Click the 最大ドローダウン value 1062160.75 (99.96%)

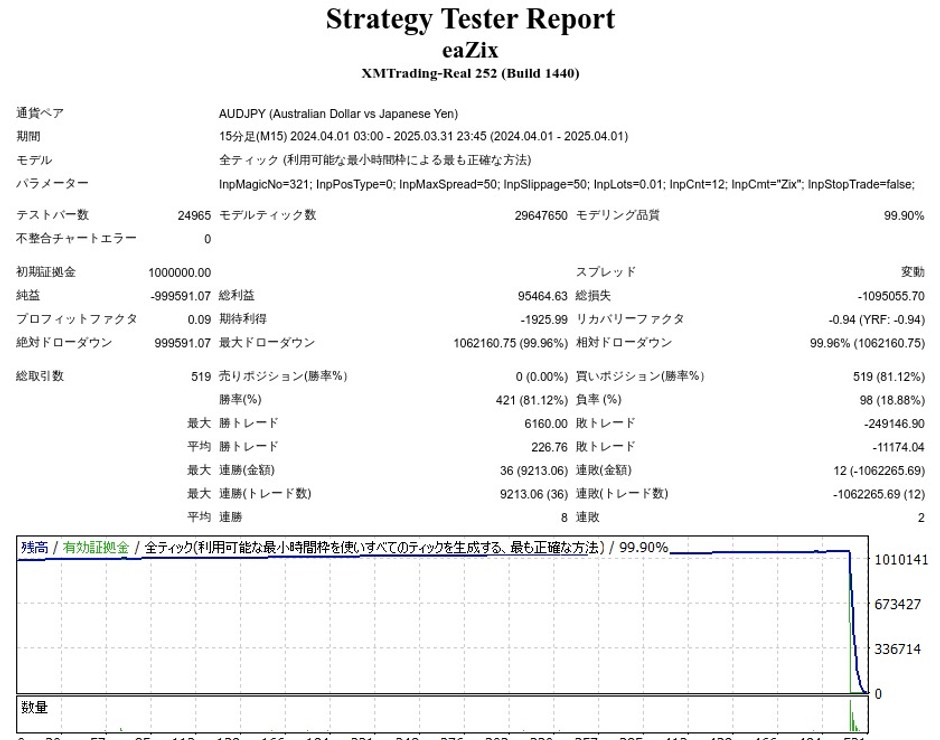510,343
